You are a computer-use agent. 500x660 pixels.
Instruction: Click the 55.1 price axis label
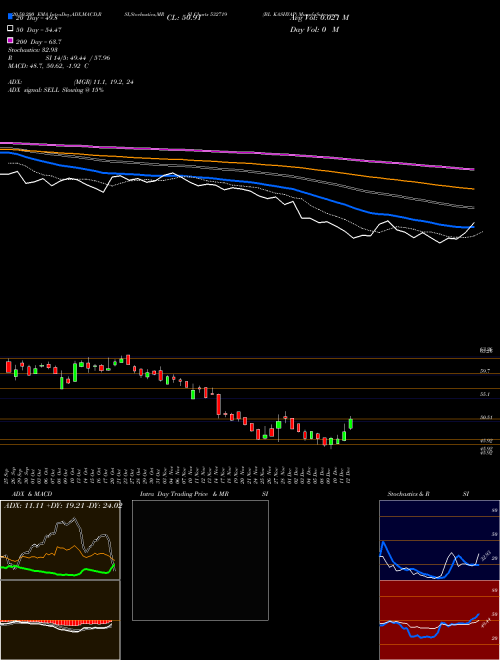485,394
